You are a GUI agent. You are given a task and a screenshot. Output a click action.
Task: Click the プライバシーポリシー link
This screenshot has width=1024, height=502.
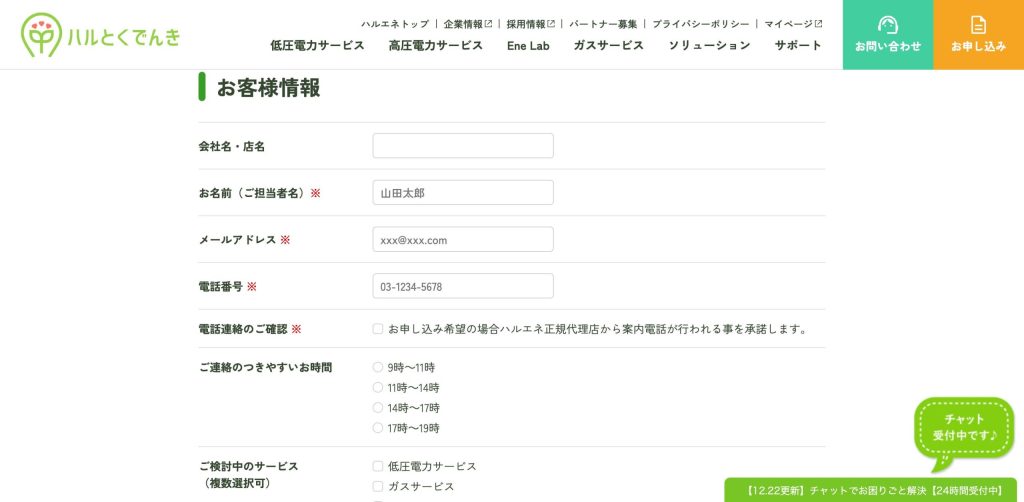(701, 24)
